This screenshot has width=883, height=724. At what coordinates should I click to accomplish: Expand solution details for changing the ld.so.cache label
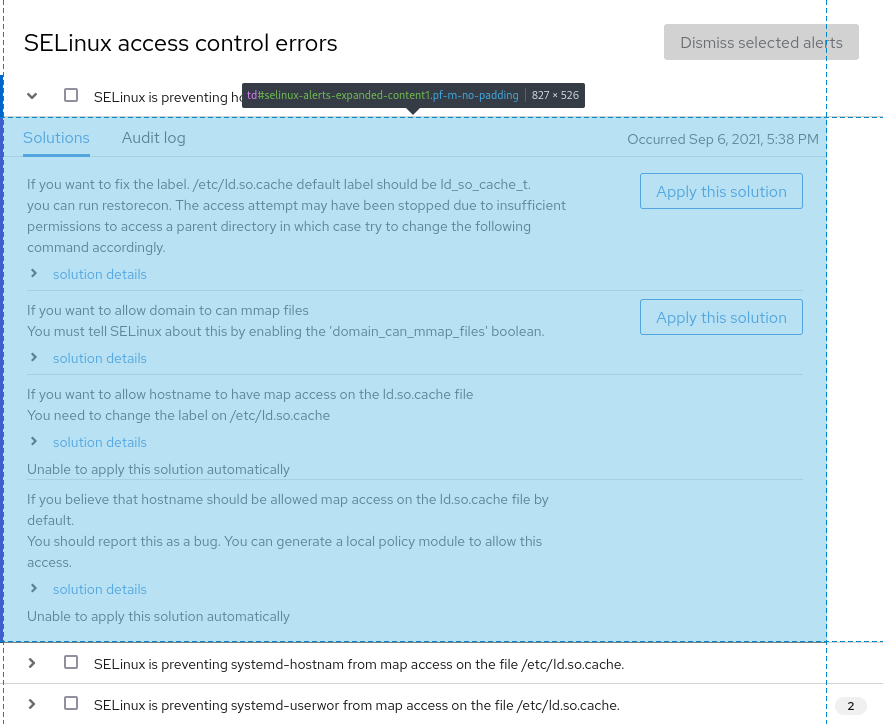pos(99,441)
